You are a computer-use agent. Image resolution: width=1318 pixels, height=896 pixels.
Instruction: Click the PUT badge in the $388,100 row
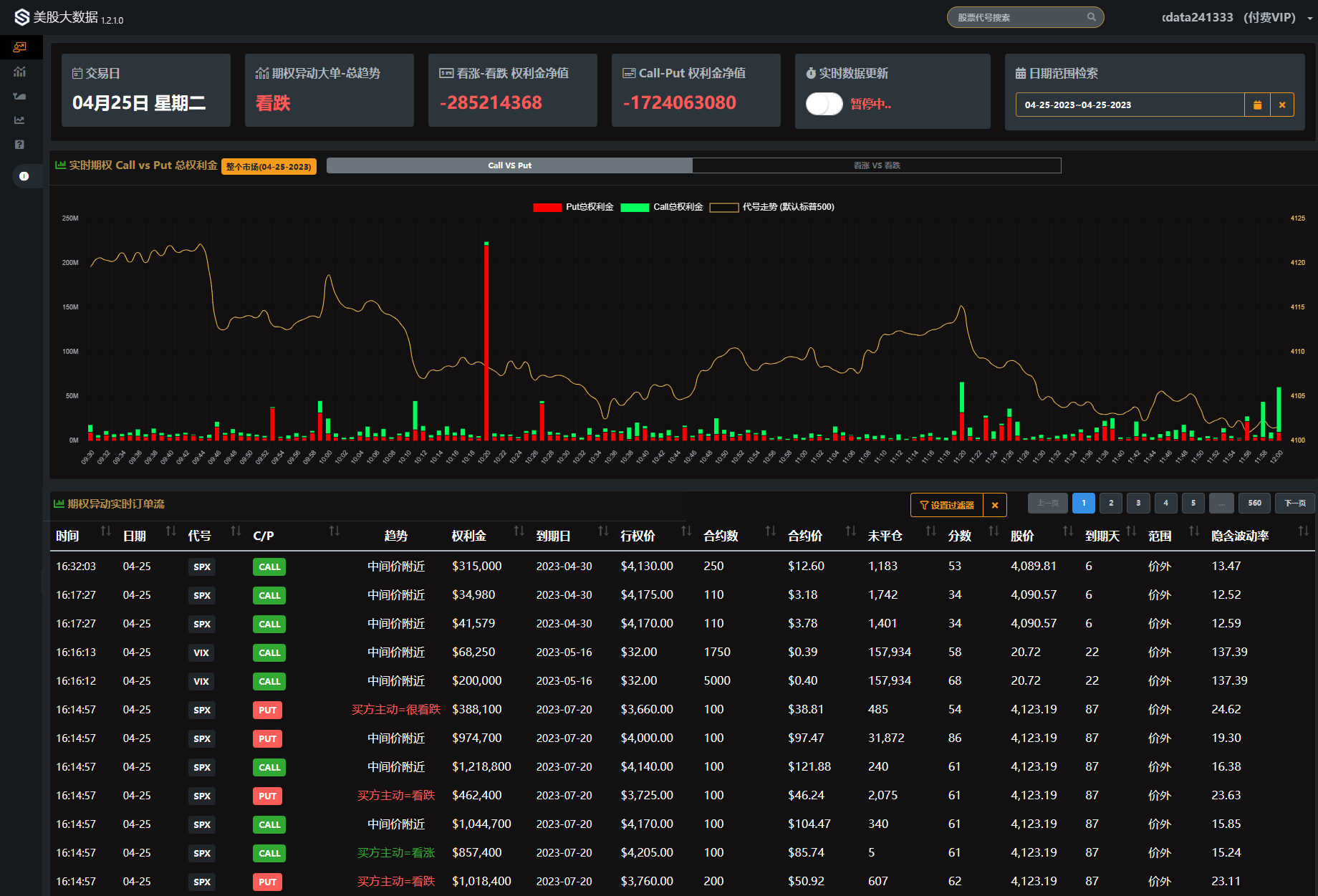[x=267, y=710]
